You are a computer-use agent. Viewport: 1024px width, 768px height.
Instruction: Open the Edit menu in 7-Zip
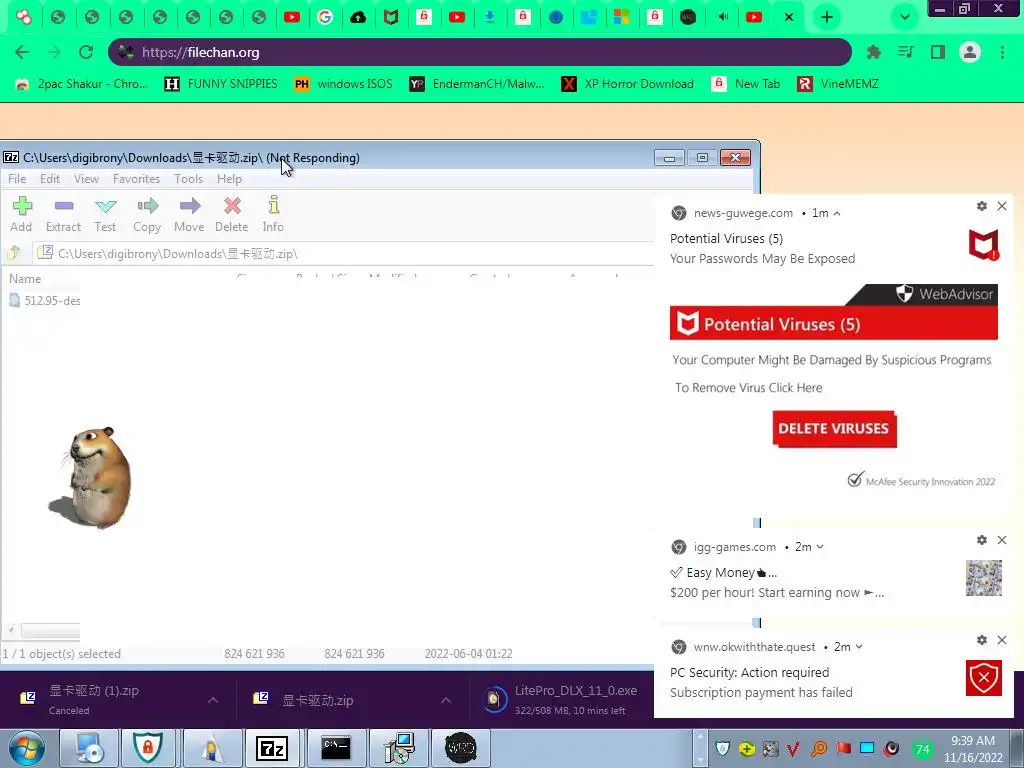click(50, 179)
